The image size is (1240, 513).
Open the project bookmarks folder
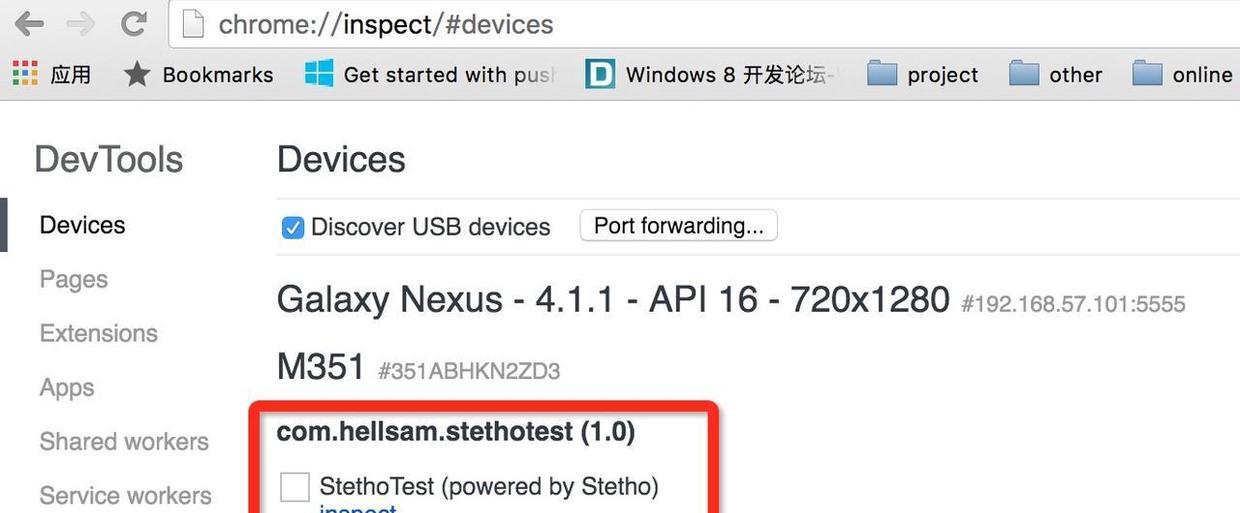click(x=882, y=74)
